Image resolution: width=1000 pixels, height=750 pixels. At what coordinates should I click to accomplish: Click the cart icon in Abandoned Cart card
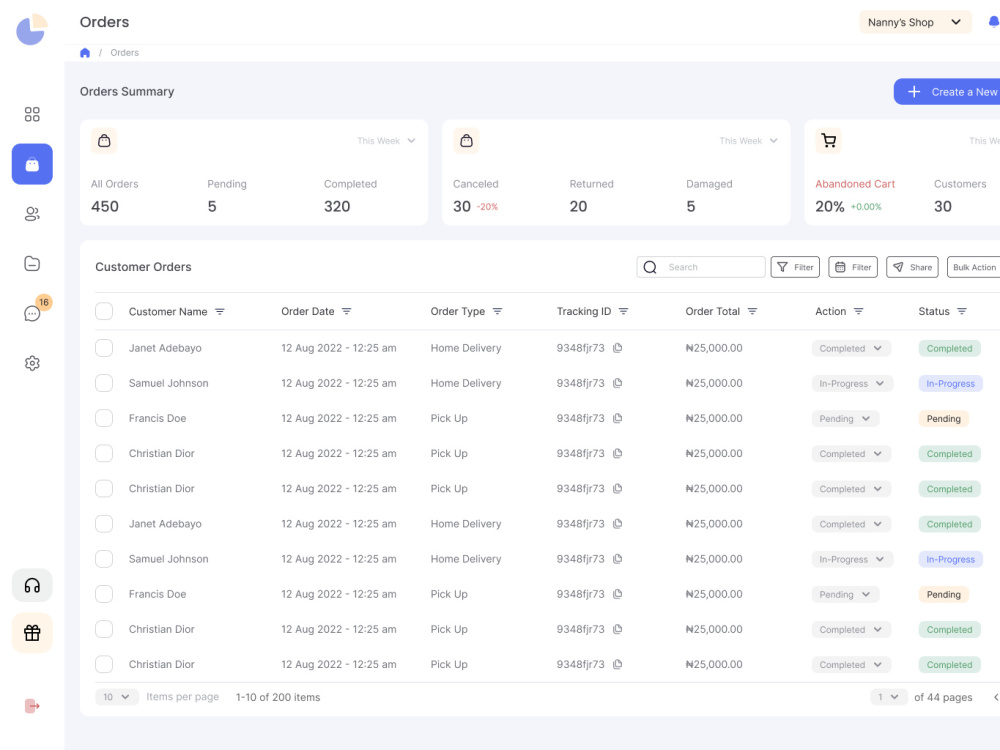tap(828, 141)
